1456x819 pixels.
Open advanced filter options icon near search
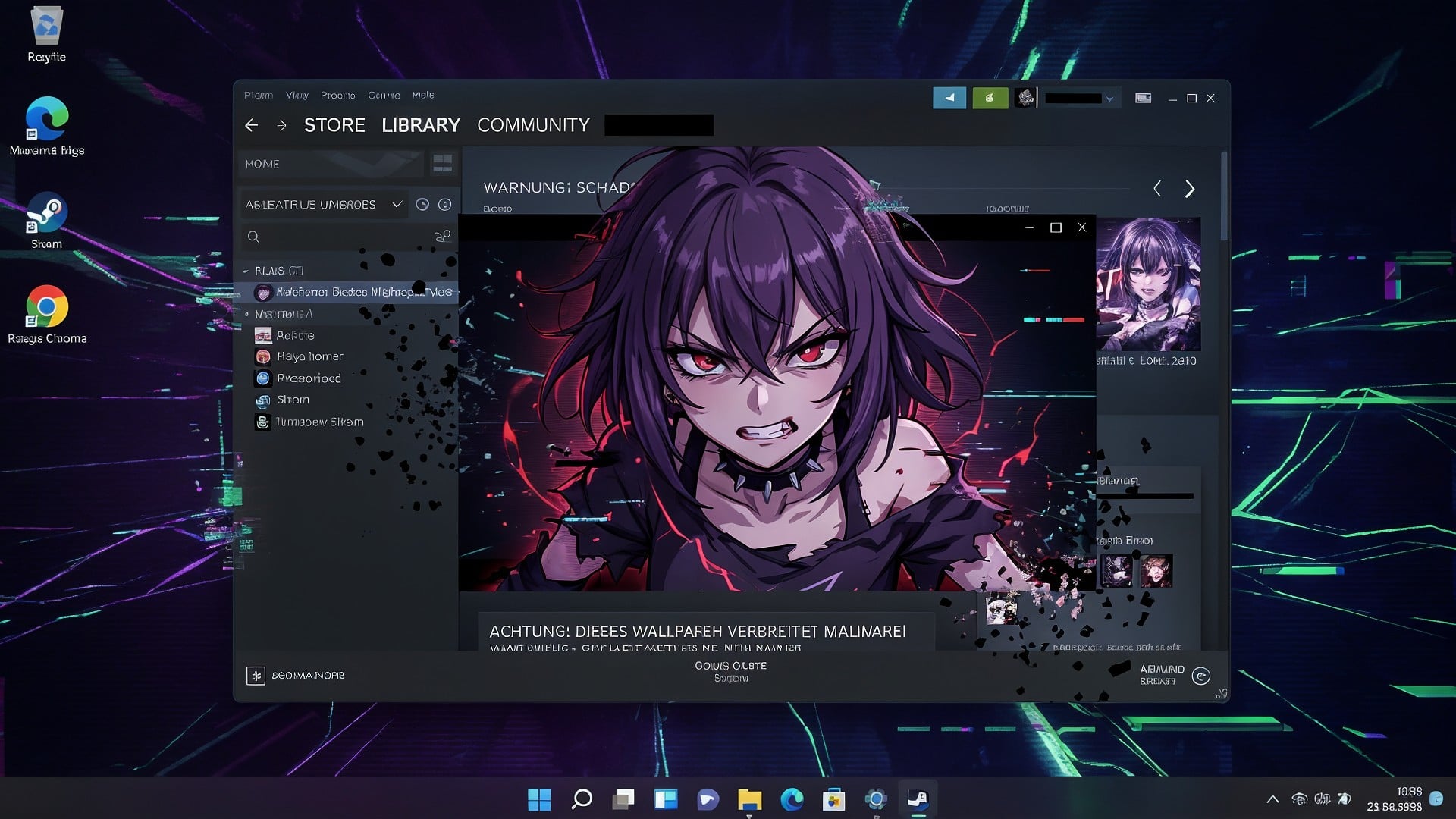click(443, 237)
